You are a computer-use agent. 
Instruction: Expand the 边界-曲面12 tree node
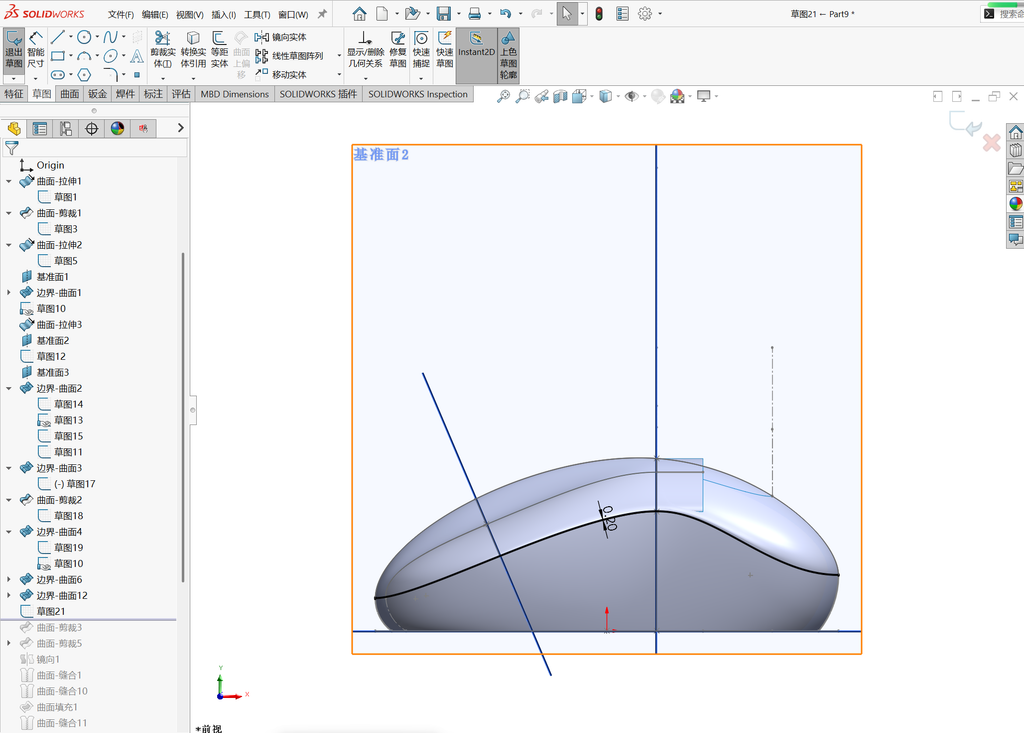click(9, 595)
